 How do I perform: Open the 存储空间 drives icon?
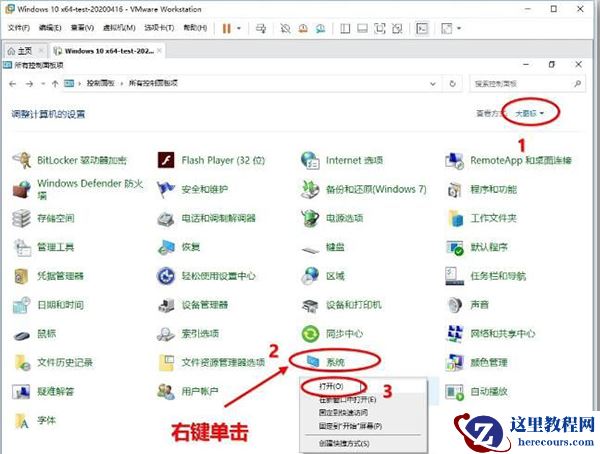(21, 218)
